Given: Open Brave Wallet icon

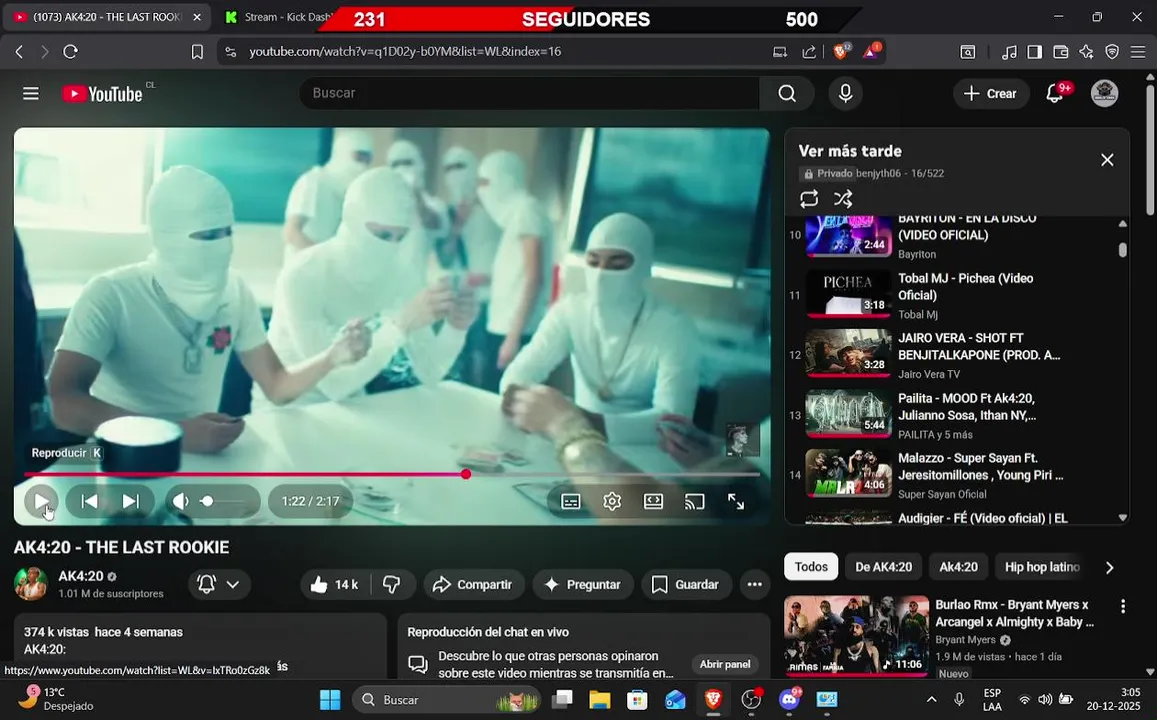Looking at the screenshot, I should pyautogui.click(x=1060, y=52).
